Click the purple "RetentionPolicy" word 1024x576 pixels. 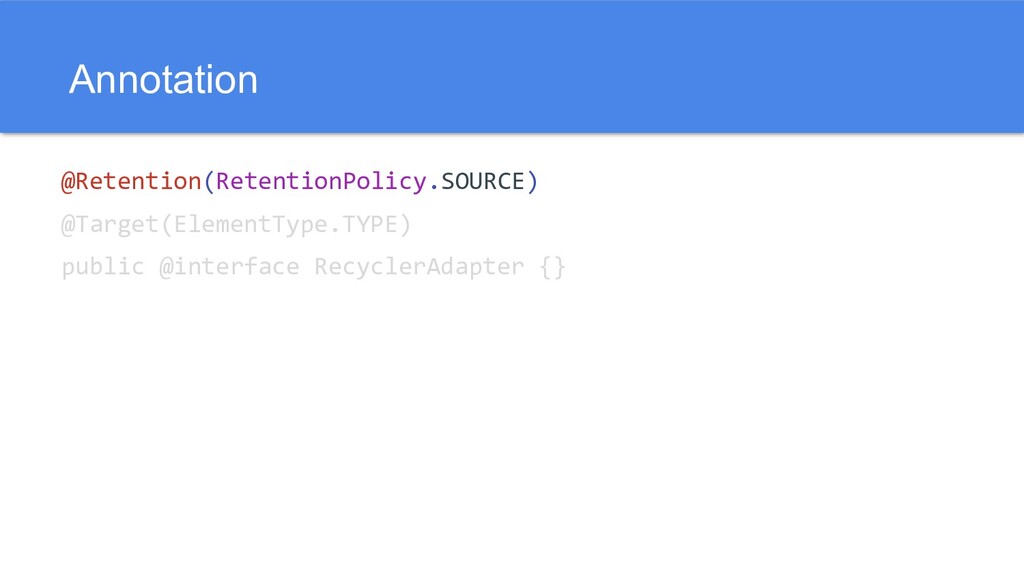tap(321, 182)
